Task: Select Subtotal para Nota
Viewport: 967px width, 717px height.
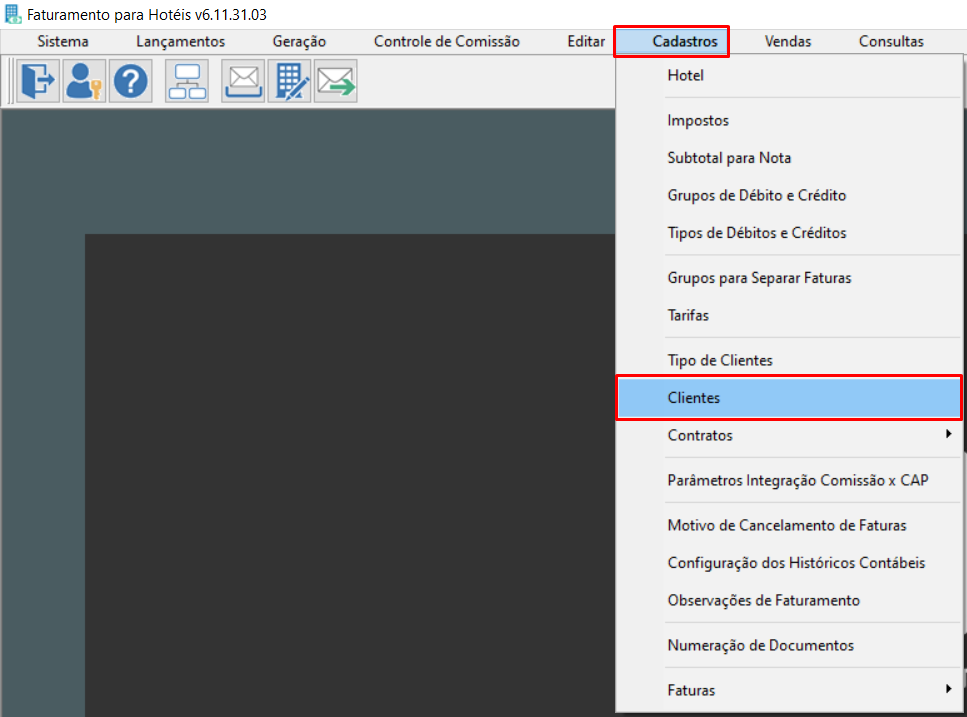Action: pyautogui.click(x=789, y=158)
